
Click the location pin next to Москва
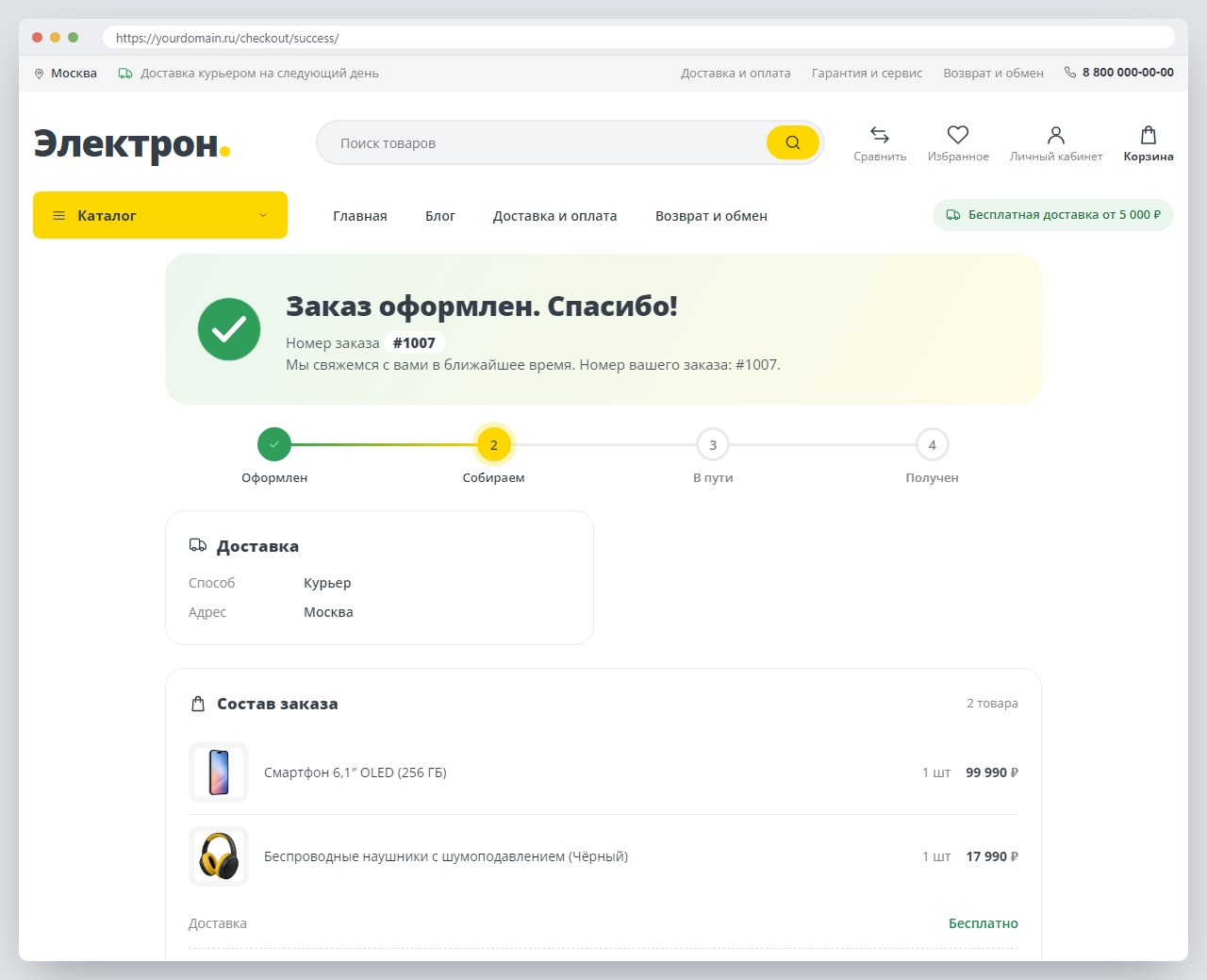coord(39,74)
